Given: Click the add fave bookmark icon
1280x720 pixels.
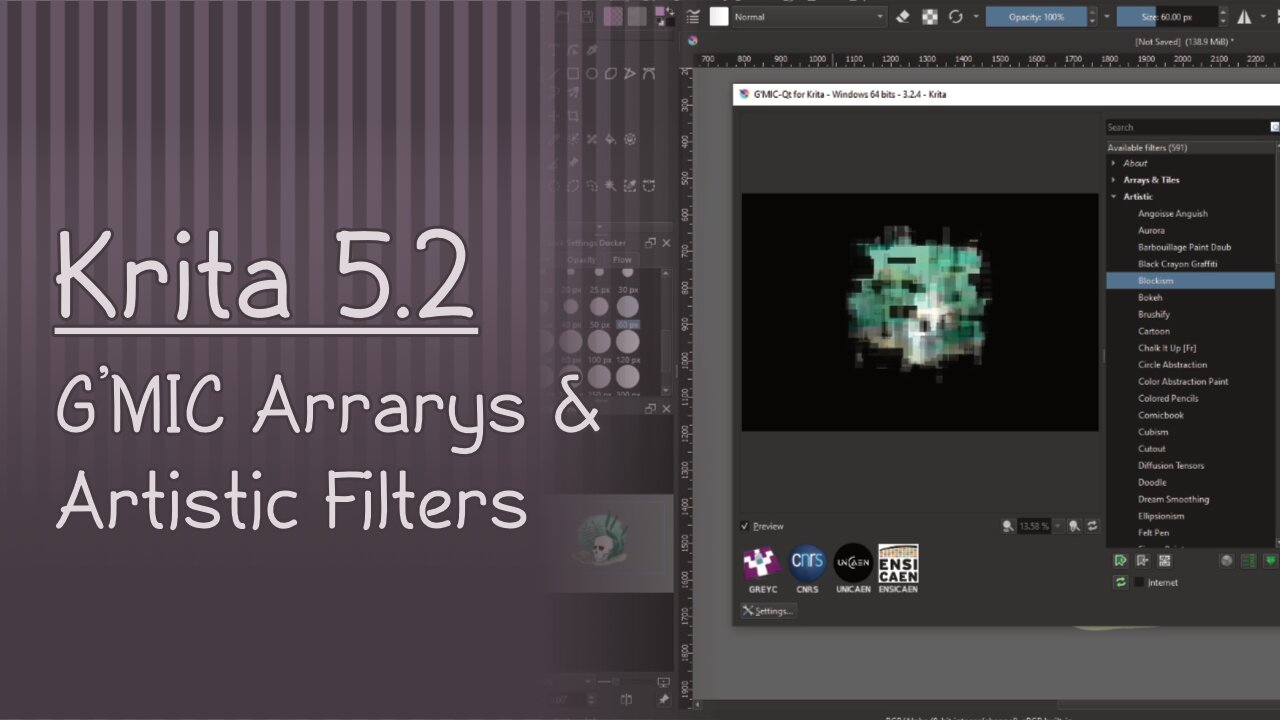Looking at the screenshot, I should (x=1121, y=561).
